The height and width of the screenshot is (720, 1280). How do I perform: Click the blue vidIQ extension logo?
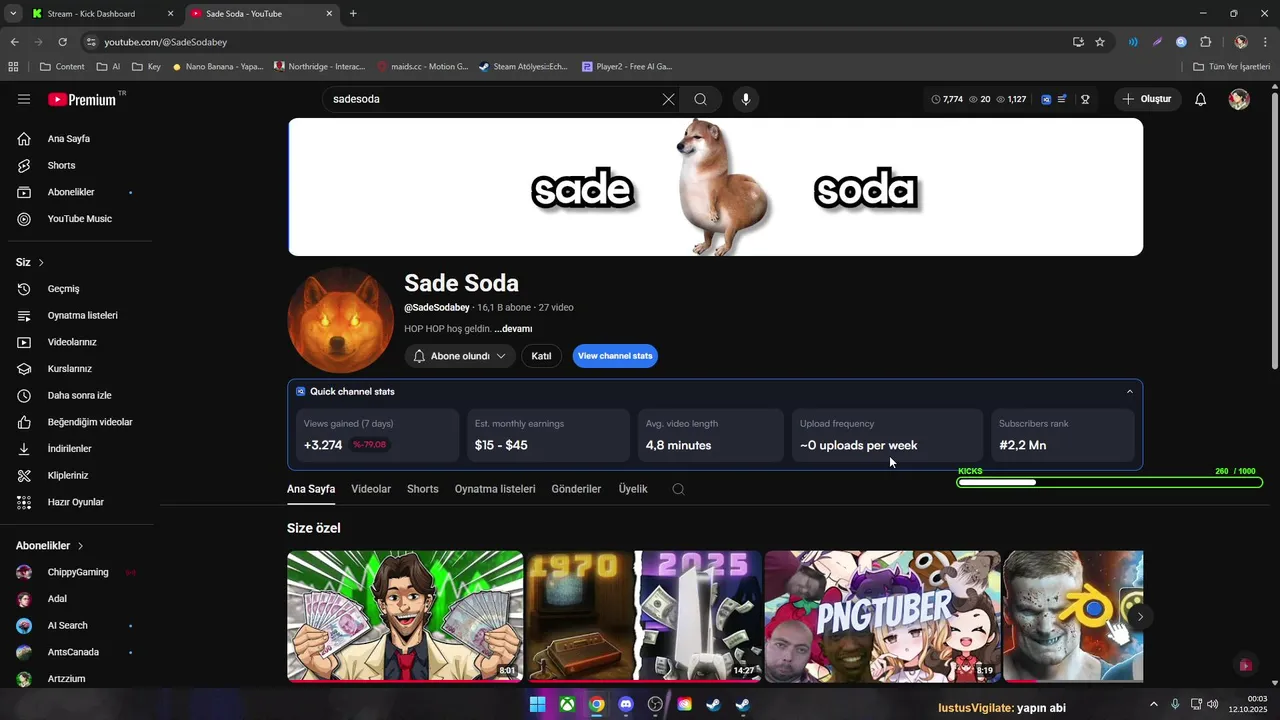1046,99
